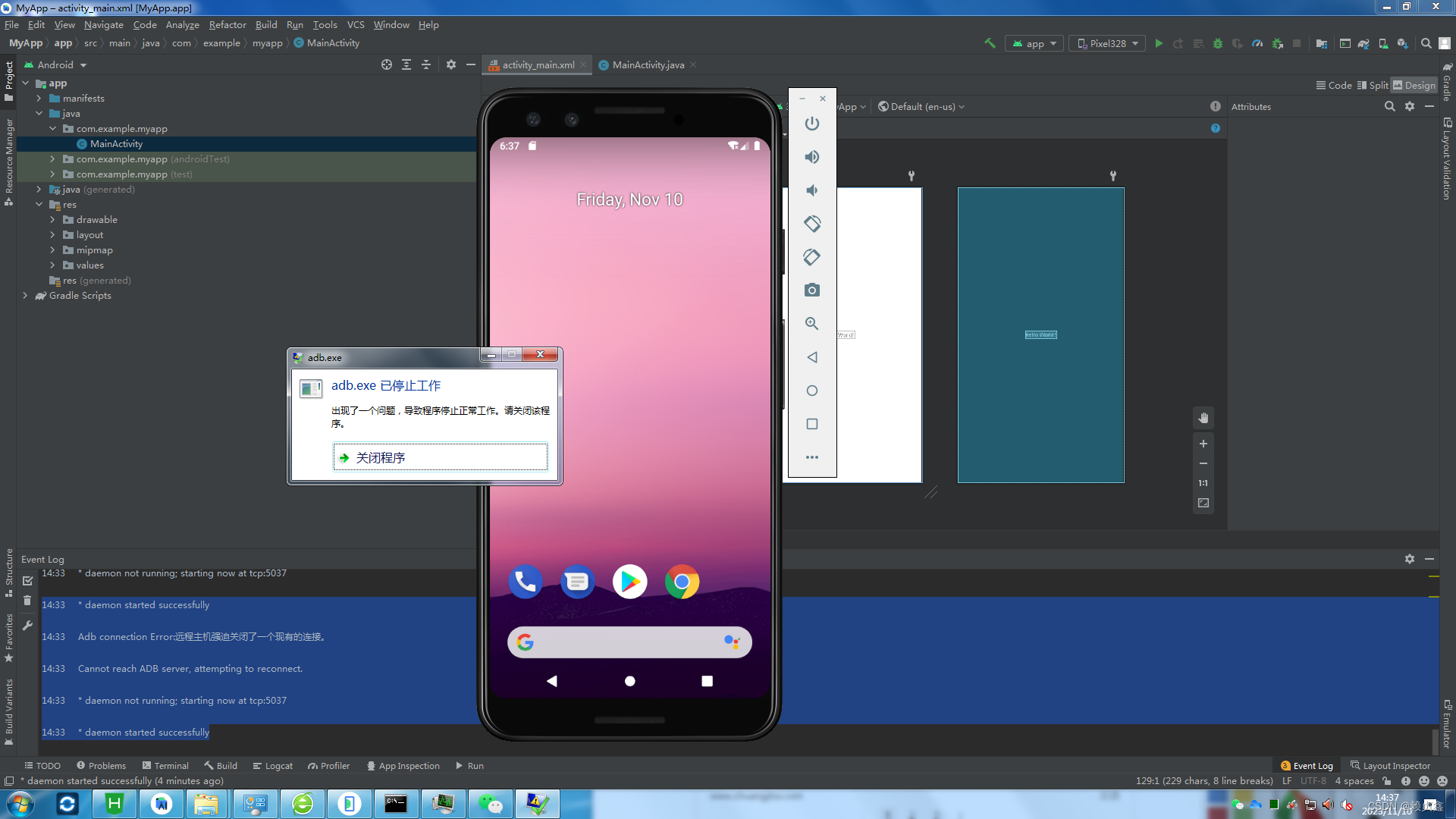Switch editor to Design view
The width and height of the screenshot is (1456, 819).
pos(1414,85)
